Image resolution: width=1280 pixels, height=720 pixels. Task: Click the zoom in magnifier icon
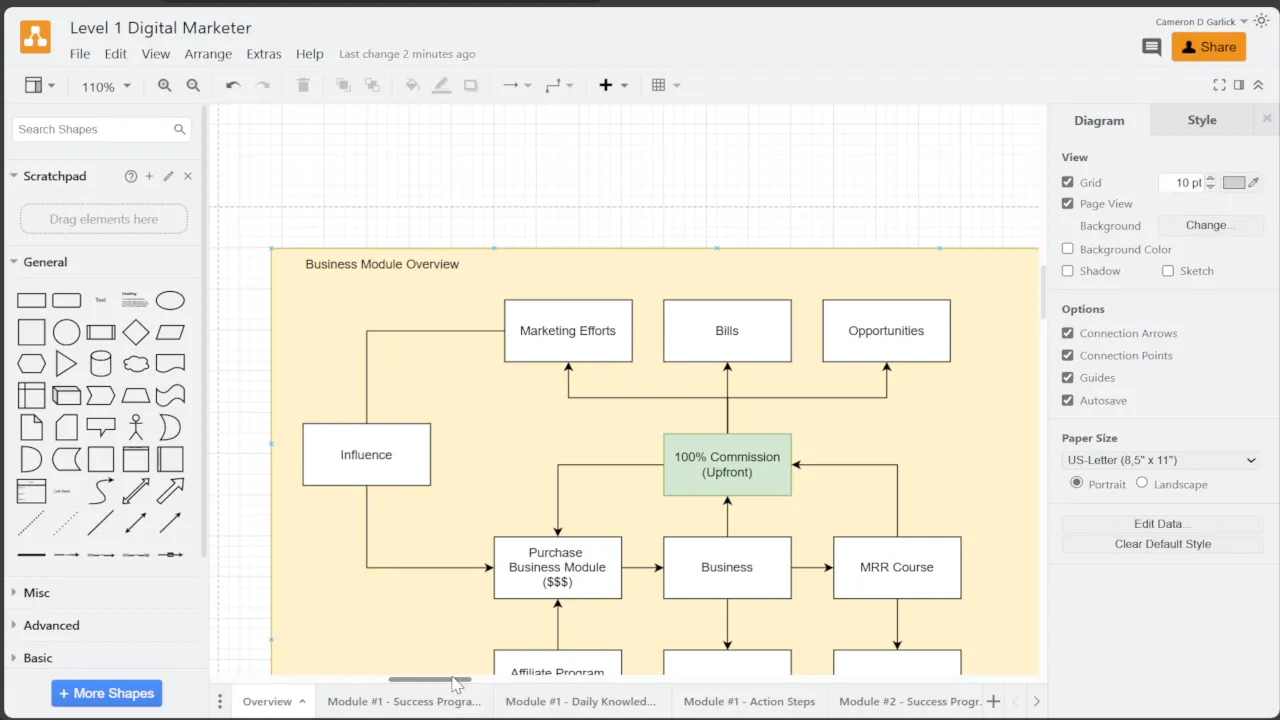(x=164, y=86)
